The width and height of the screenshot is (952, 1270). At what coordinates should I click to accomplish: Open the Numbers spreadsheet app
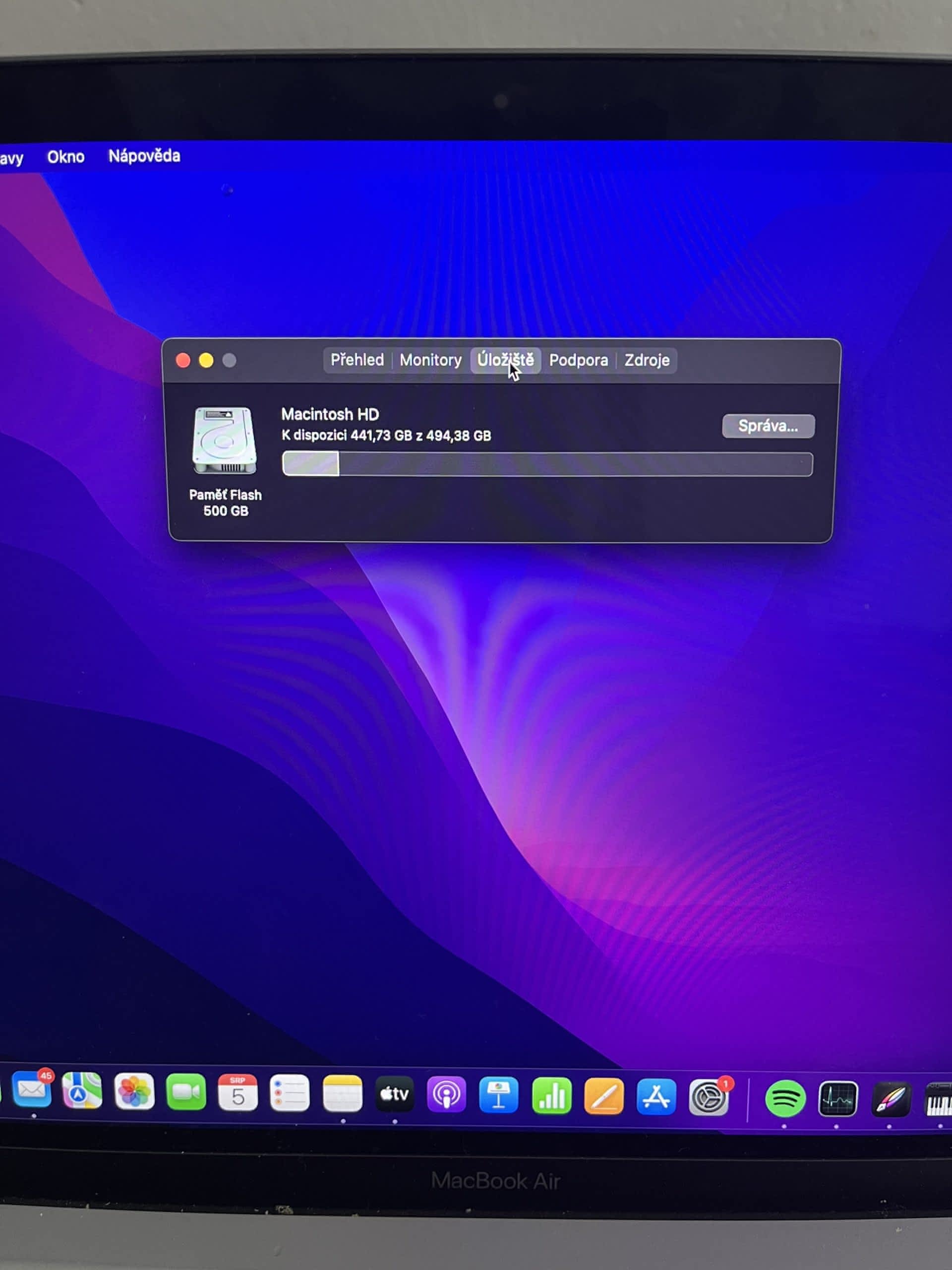pos(551,1096)
